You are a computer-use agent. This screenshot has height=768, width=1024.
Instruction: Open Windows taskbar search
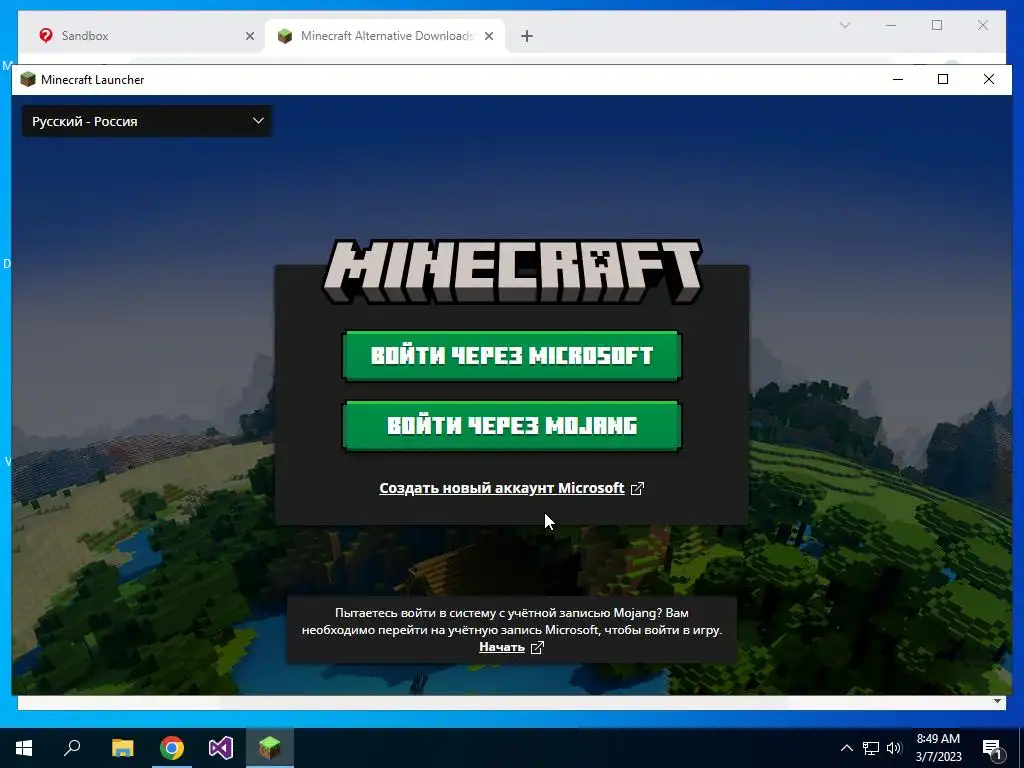point(72,748)
